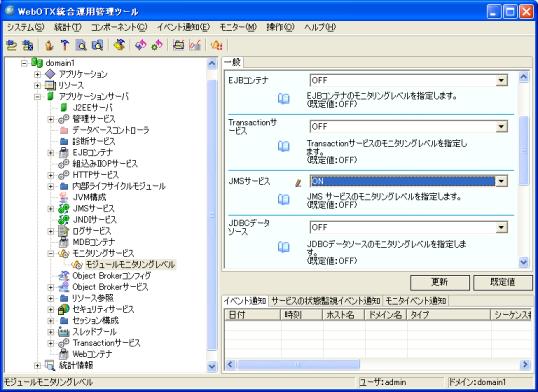Click the 診断サービス blue folder icon
Viewport: 538px width, 392px height.
pos(64,141)
